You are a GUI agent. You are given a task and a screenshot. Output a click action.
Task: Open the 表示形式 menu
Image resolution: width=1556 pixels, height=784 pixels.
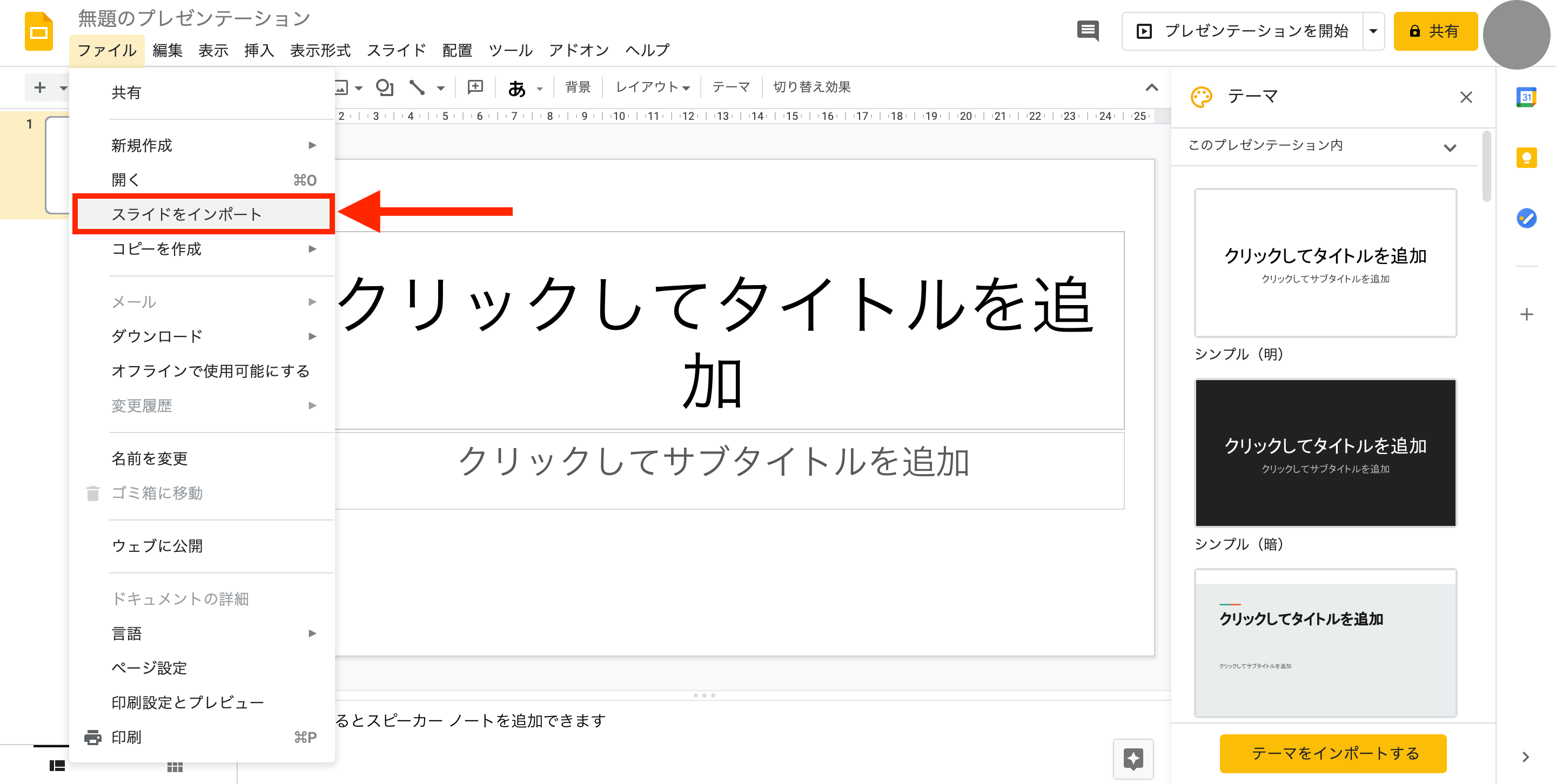[x=320, y=50]
